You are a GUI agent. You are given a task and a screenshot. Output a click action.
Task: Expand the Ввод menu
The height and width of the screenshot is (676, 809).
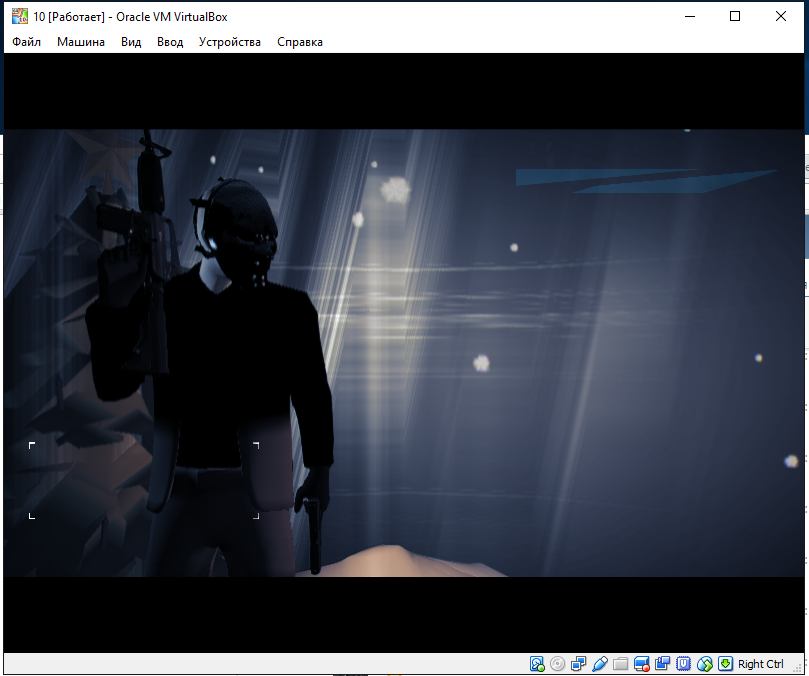(170, 42)
